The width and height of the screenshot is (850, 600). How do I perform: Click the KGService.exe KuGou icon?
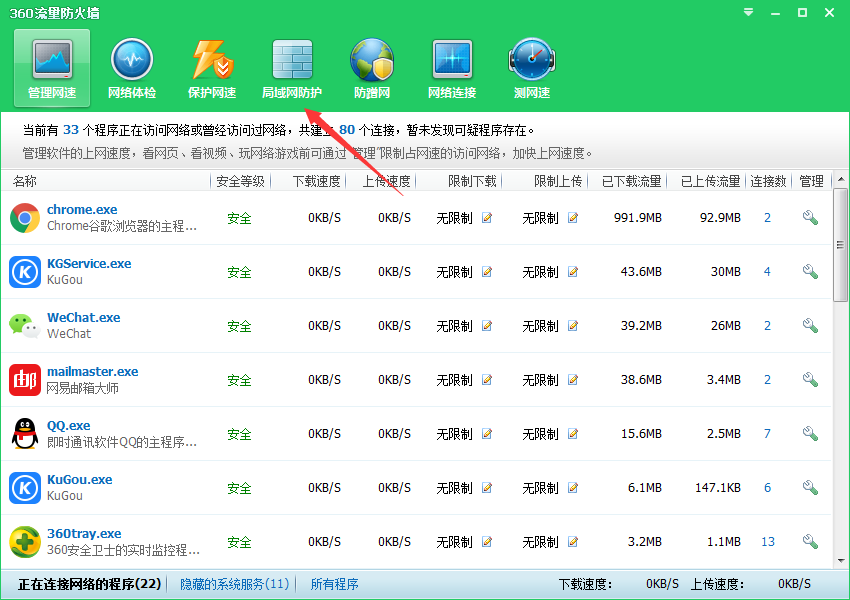24,272
